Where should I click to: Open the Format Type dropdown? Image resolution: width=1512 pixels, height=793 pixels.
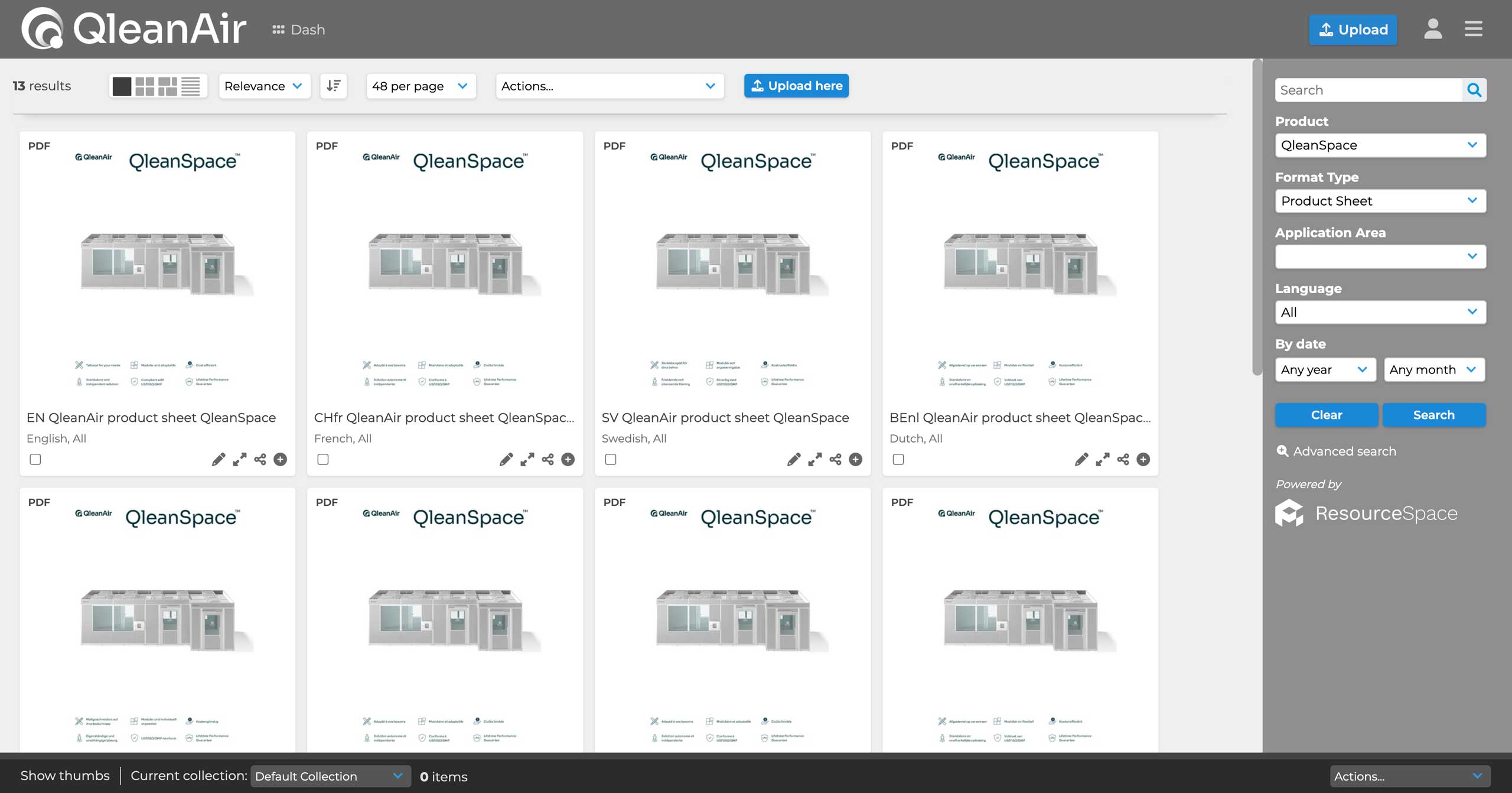click(x=1380, y=201)
